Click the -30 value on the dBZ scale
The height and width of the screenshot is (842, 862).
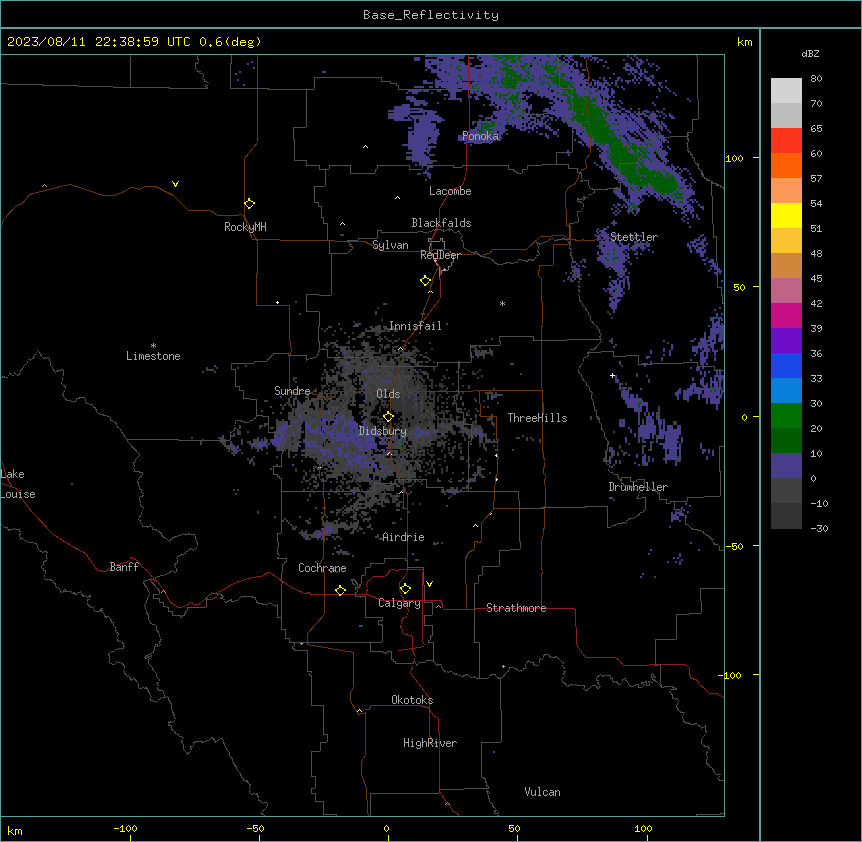click(x=819, y=528)
